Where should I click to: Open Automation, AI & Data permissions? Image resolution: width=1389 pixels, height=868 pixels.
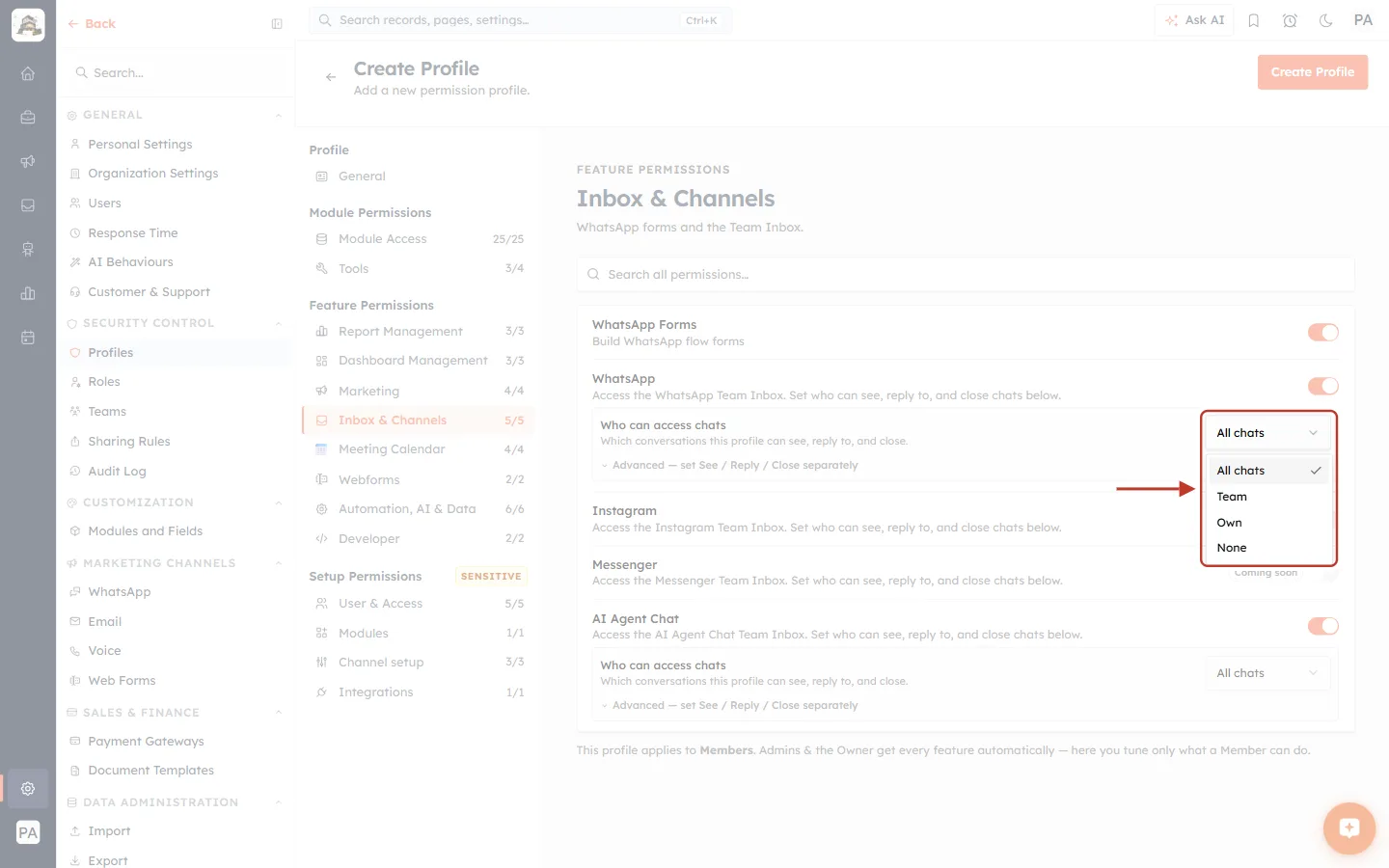pyautogui.click(x=418, y=509)
